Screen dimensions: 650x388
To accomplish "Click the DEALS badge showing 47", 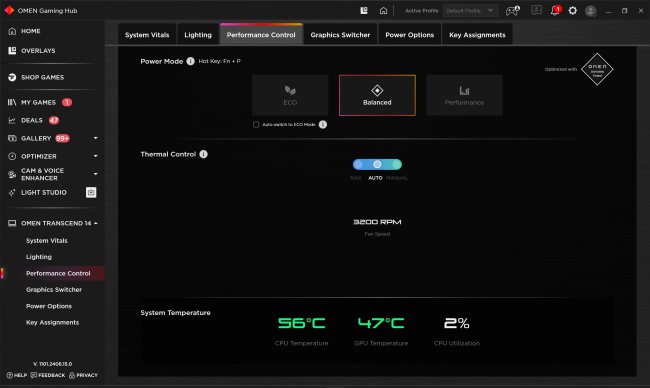I will [54, 120].
